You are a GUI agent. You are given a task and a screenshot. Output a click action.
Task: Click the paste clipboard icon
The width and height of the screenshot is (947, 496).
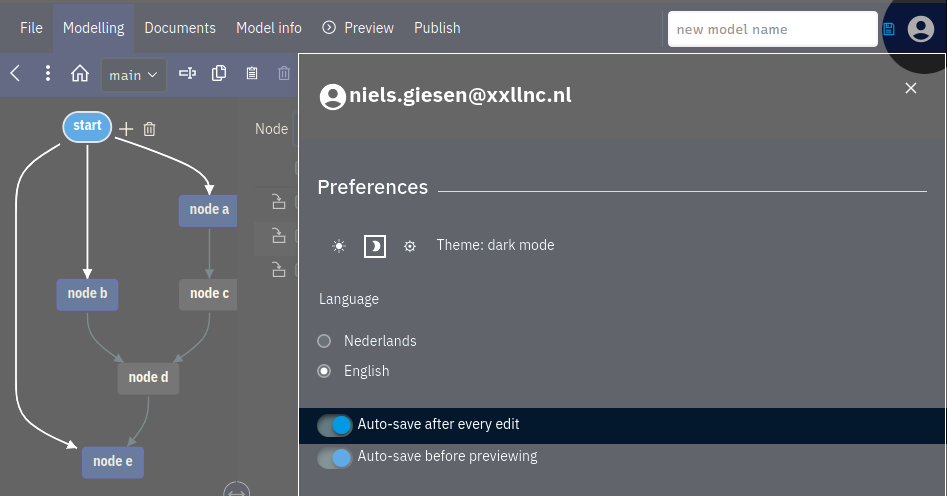(x=252, y=73)
